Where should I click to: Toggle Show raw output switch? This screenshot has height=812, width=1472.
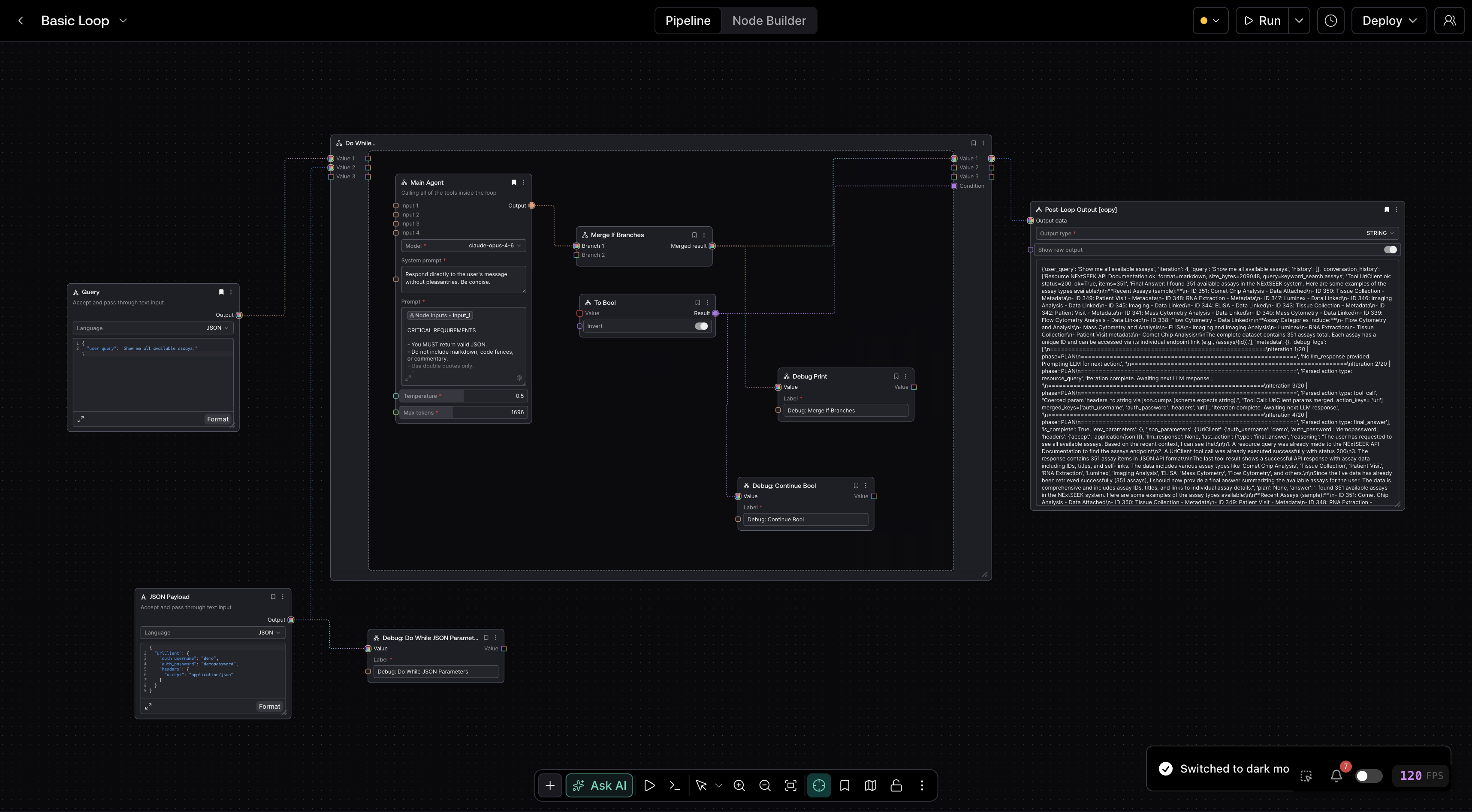click(1390, 250)
